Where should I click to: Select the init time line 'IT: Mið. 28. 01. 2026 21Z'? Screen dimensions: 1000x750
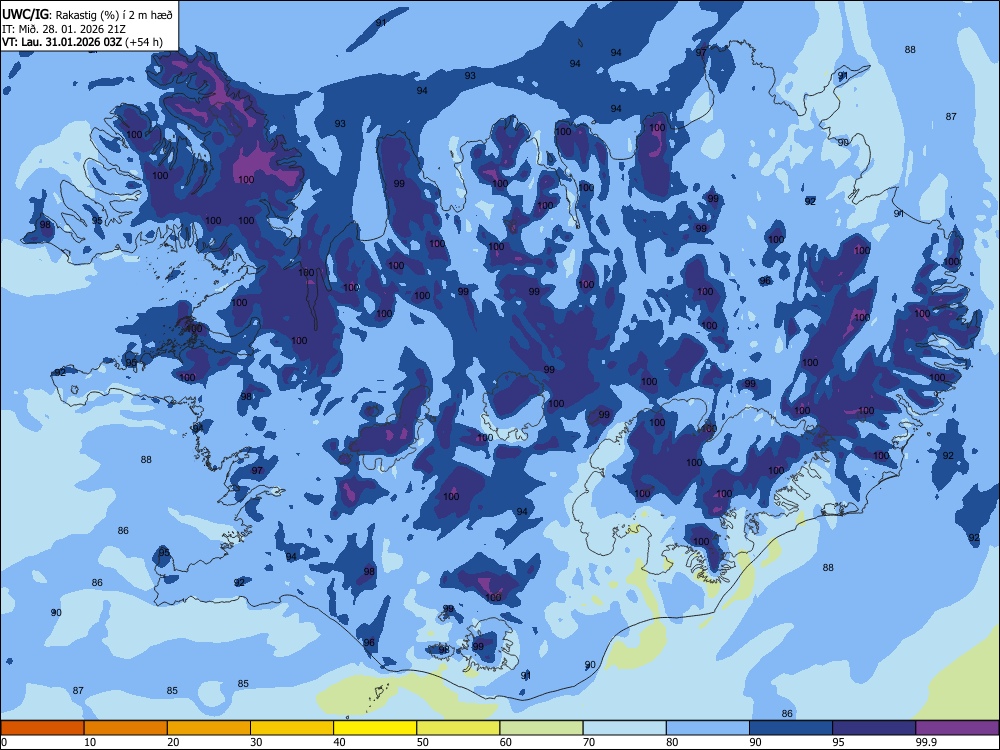[x=63, y=29]
